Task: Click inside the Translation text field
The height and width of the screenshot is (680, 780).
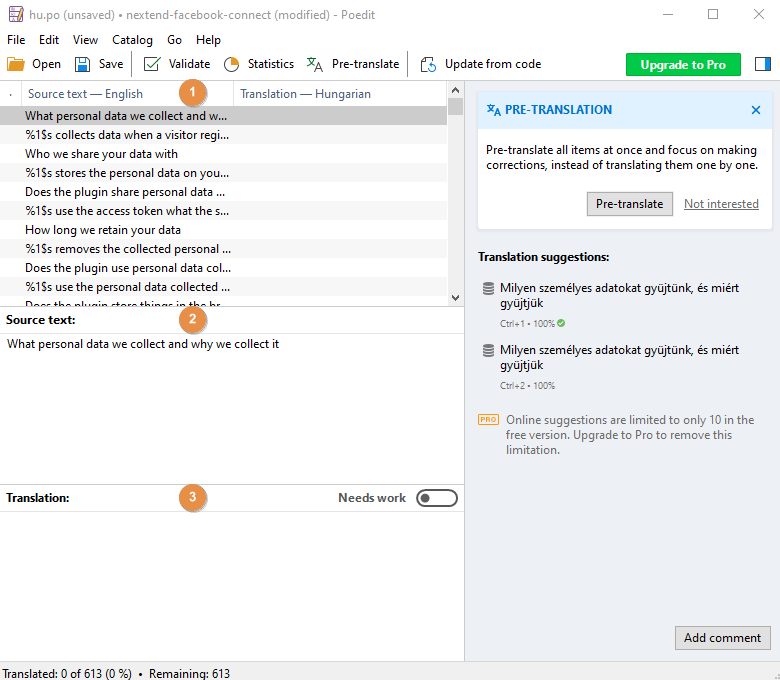Action: pyautogui.click(x=230, y=580)
